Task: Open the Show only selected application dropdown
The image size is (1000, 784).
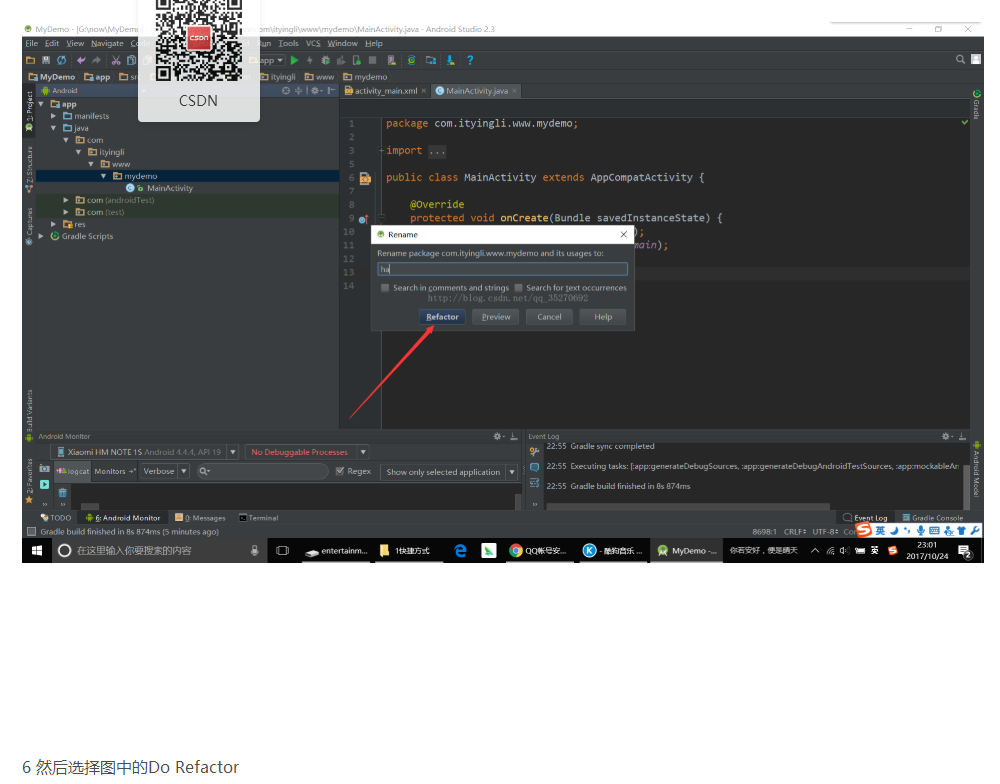Action: tap(449, 472)
